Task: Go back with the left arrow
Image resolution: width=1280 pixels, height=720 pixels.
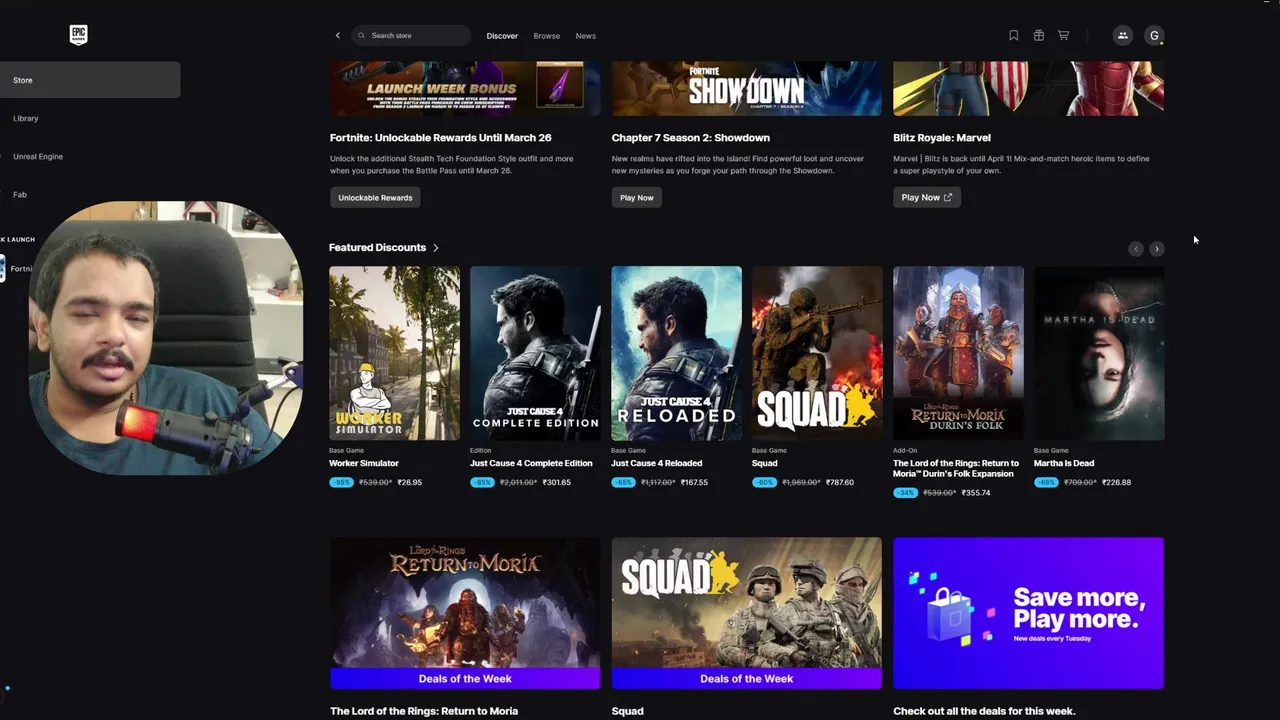Action: pos(337,36)
